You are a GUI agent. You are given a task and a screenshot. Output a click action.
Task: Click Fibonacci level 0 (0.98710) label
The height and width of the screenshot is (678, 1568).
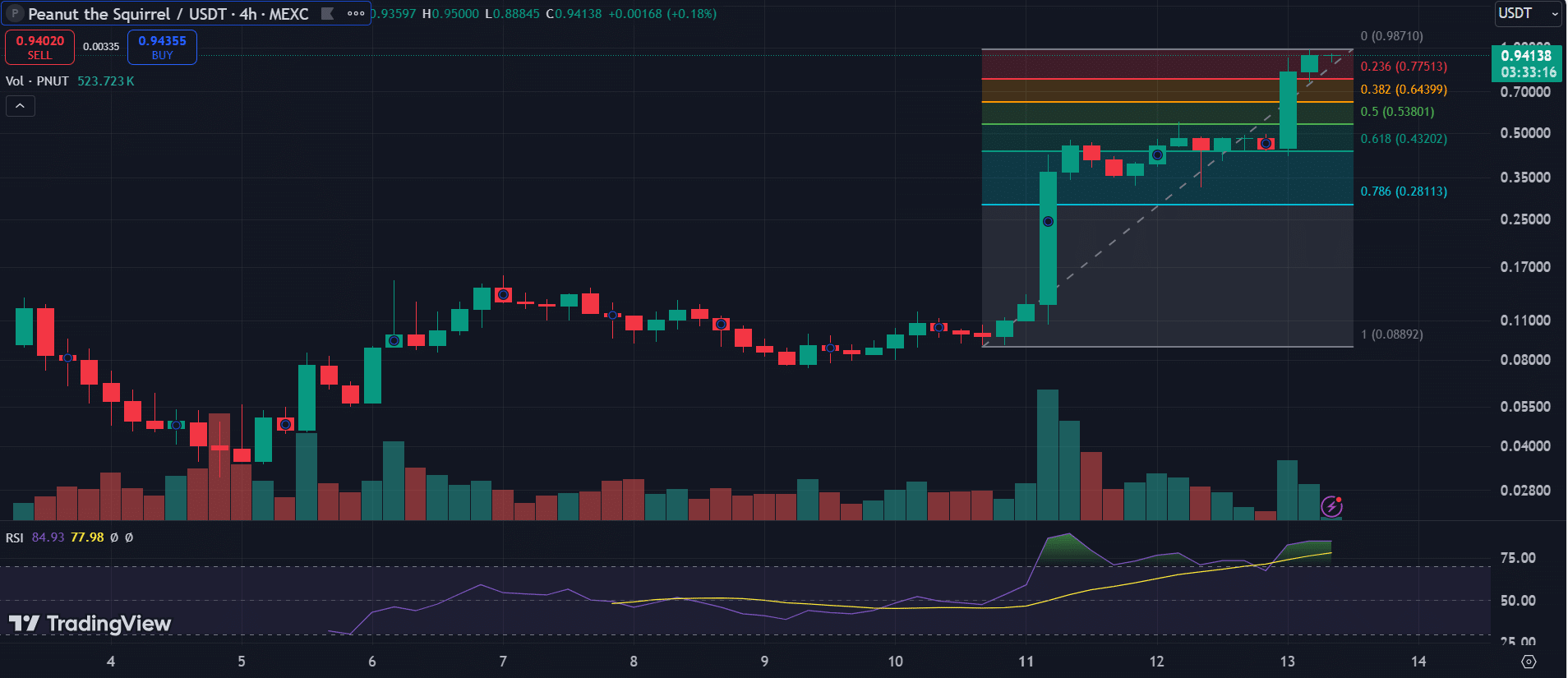pyautogui.click(x=1391, y=36)
